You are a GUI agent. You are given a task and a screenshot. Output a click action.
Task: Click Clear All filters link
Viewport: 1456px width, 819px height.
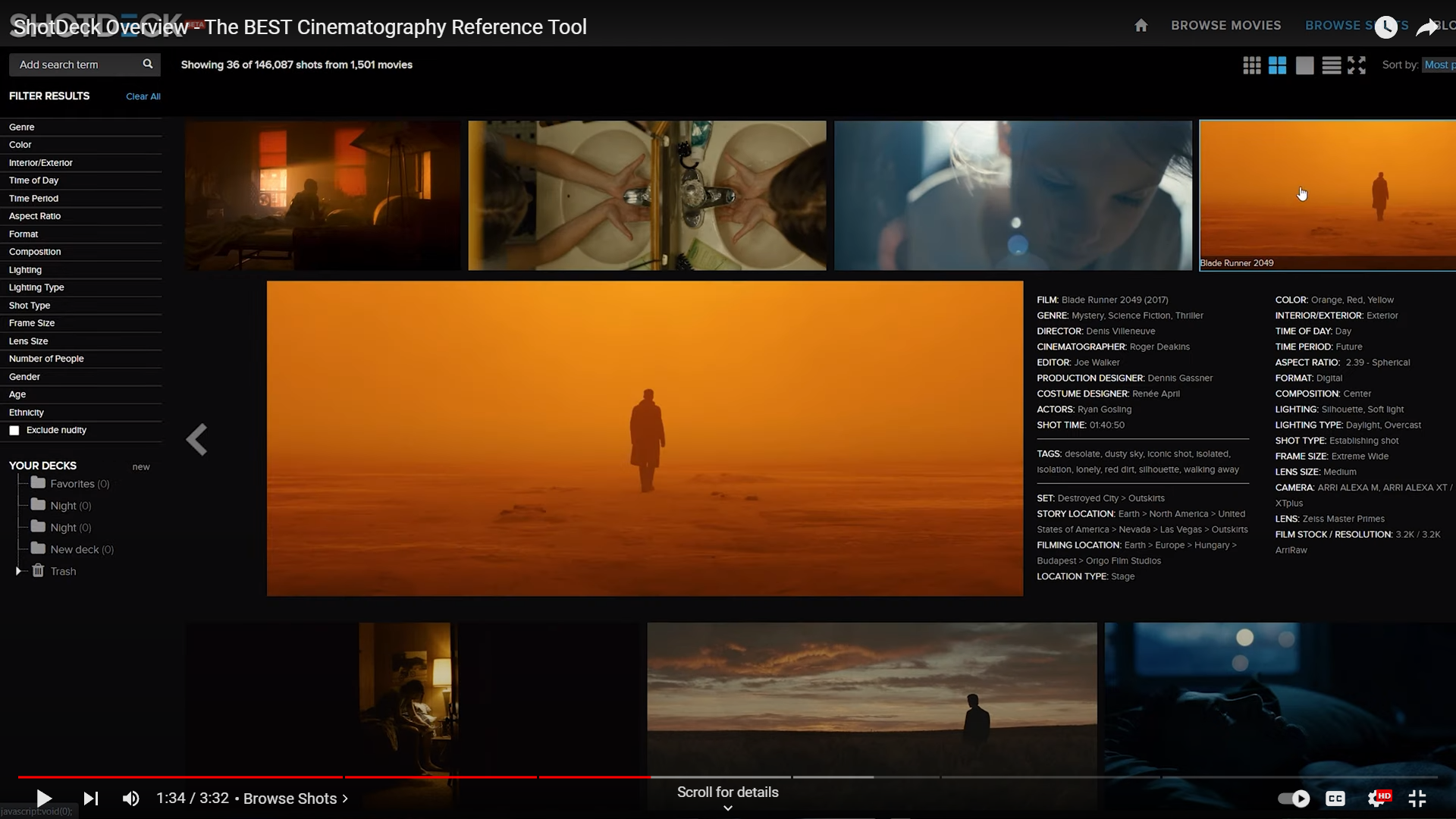tap(143, 96)
